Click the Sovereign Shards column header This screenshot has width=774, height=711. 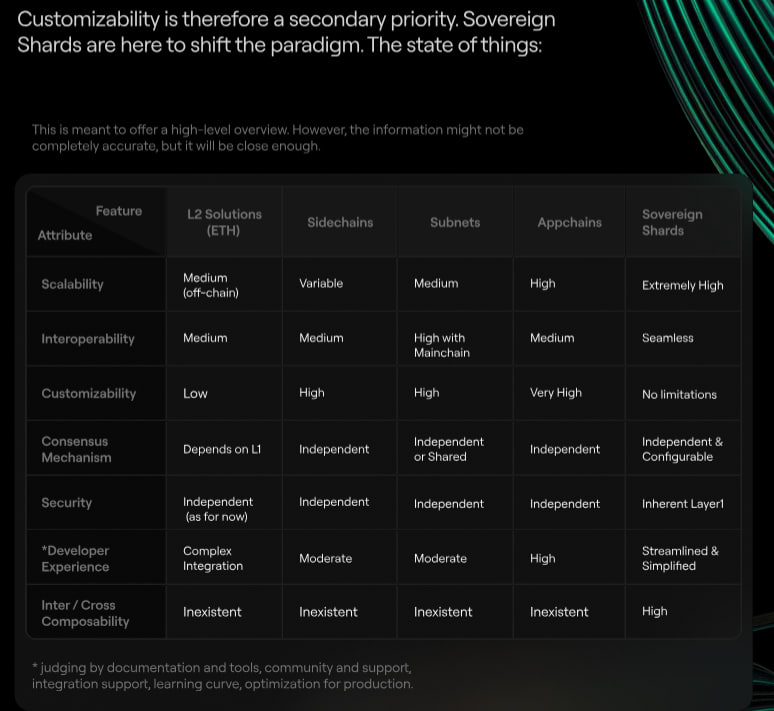(x=672, y=222)
